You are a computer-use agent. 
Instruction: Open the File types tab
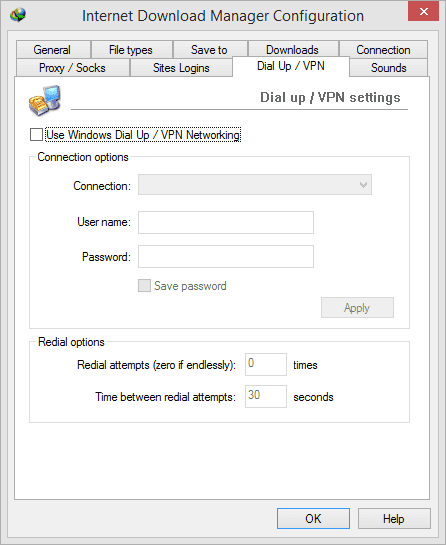pos(132,49)
